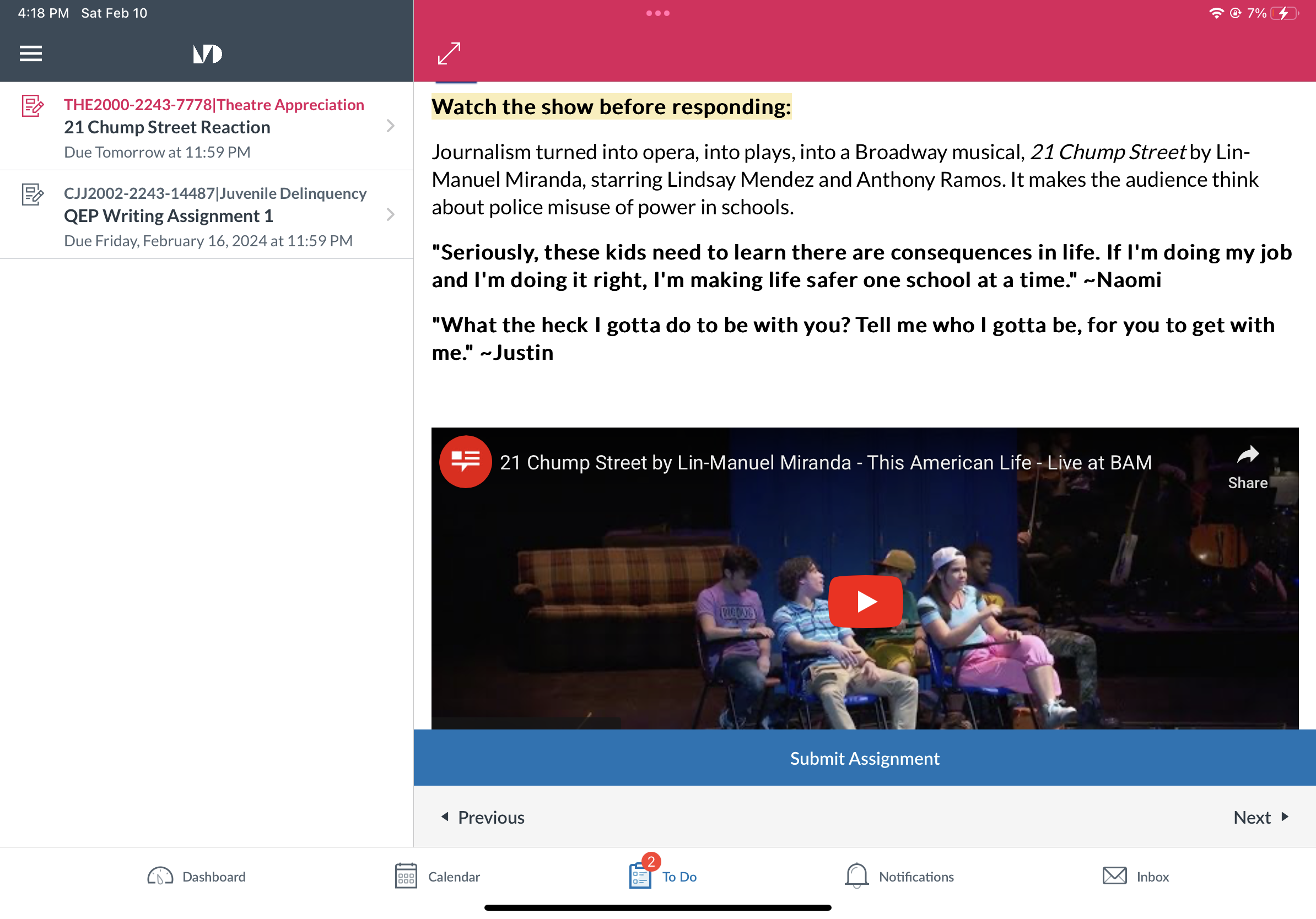Open chevron for 21 Chump Street Reaction

(x=390, y=126)
